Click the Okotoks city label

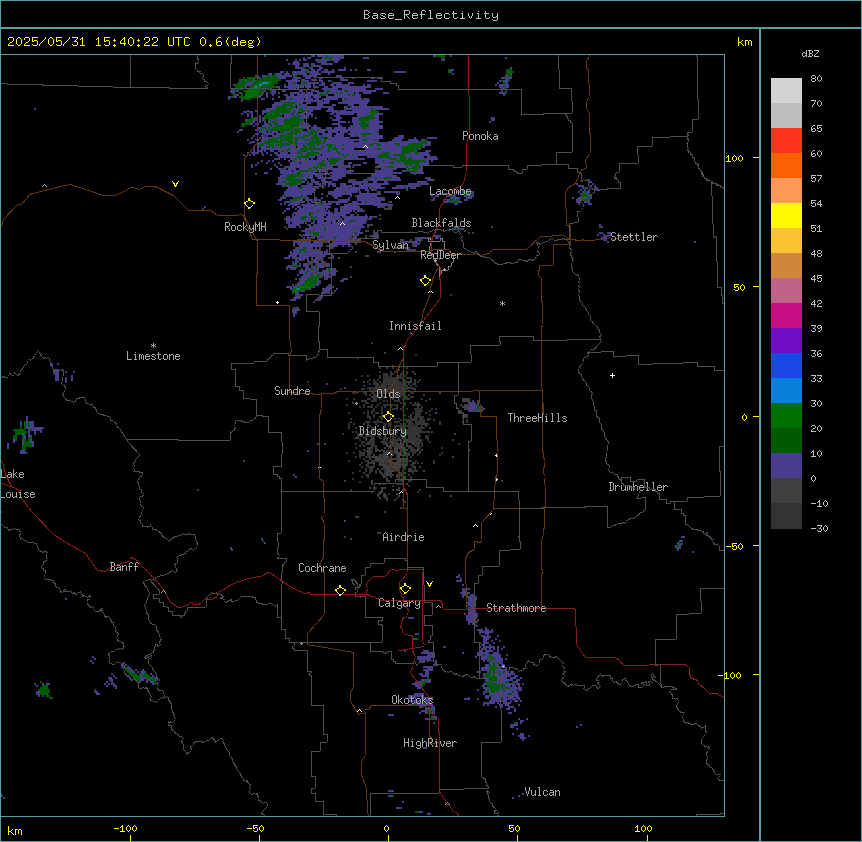coord(412,700)
